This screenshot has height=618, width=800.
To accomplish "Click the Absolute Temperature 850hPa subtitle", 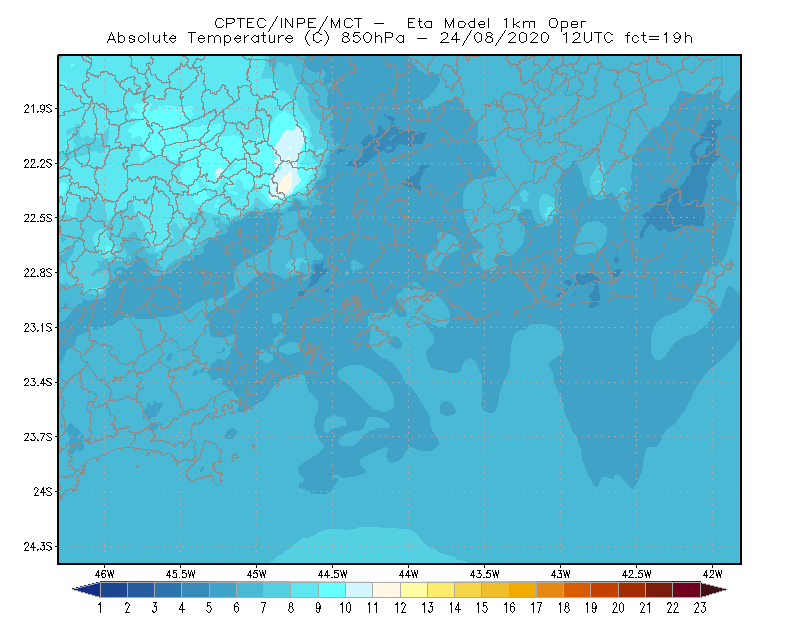I will pos(399,38).
